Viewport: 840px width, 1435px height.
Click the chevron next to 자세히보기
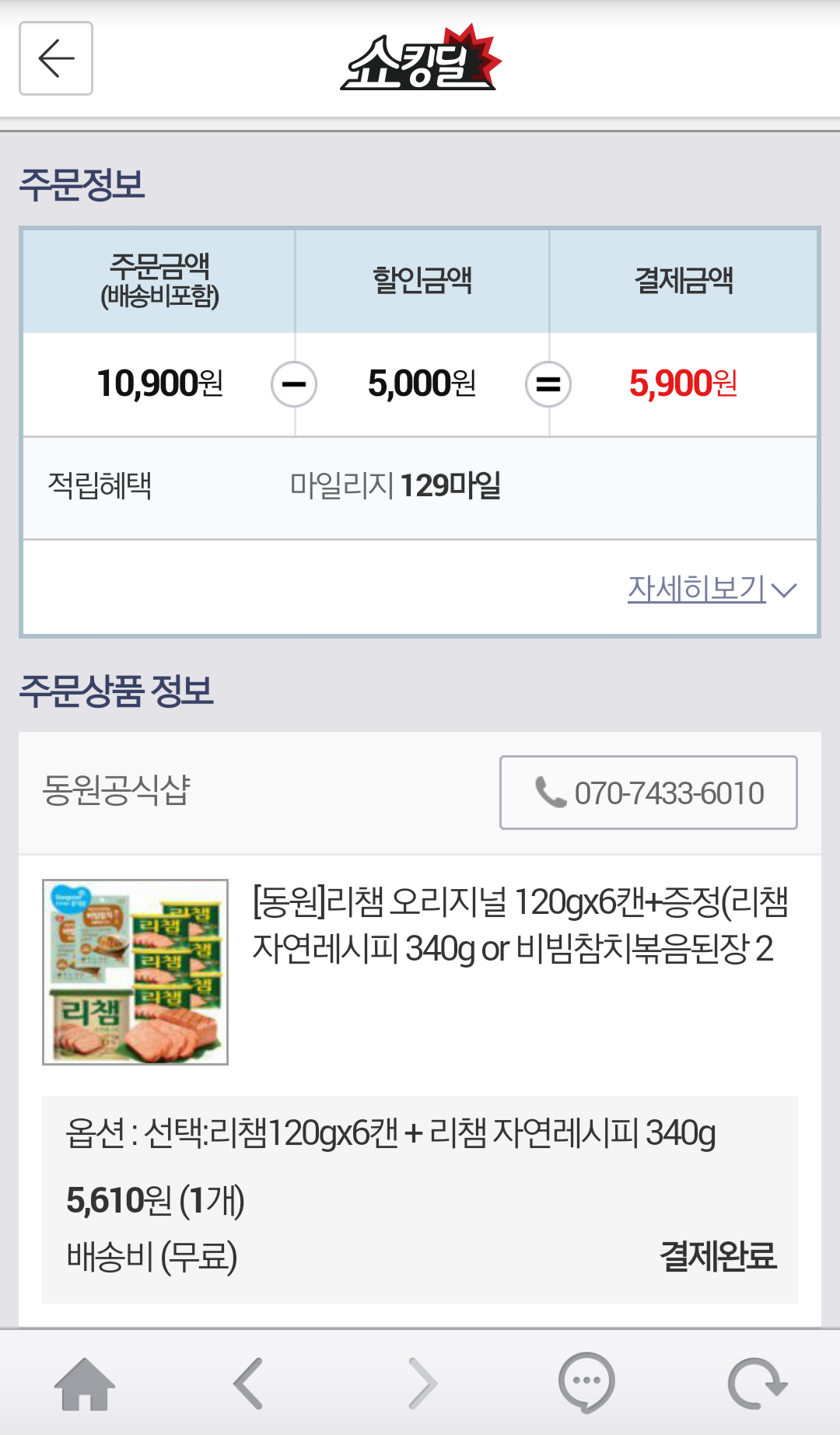(784, 590)
